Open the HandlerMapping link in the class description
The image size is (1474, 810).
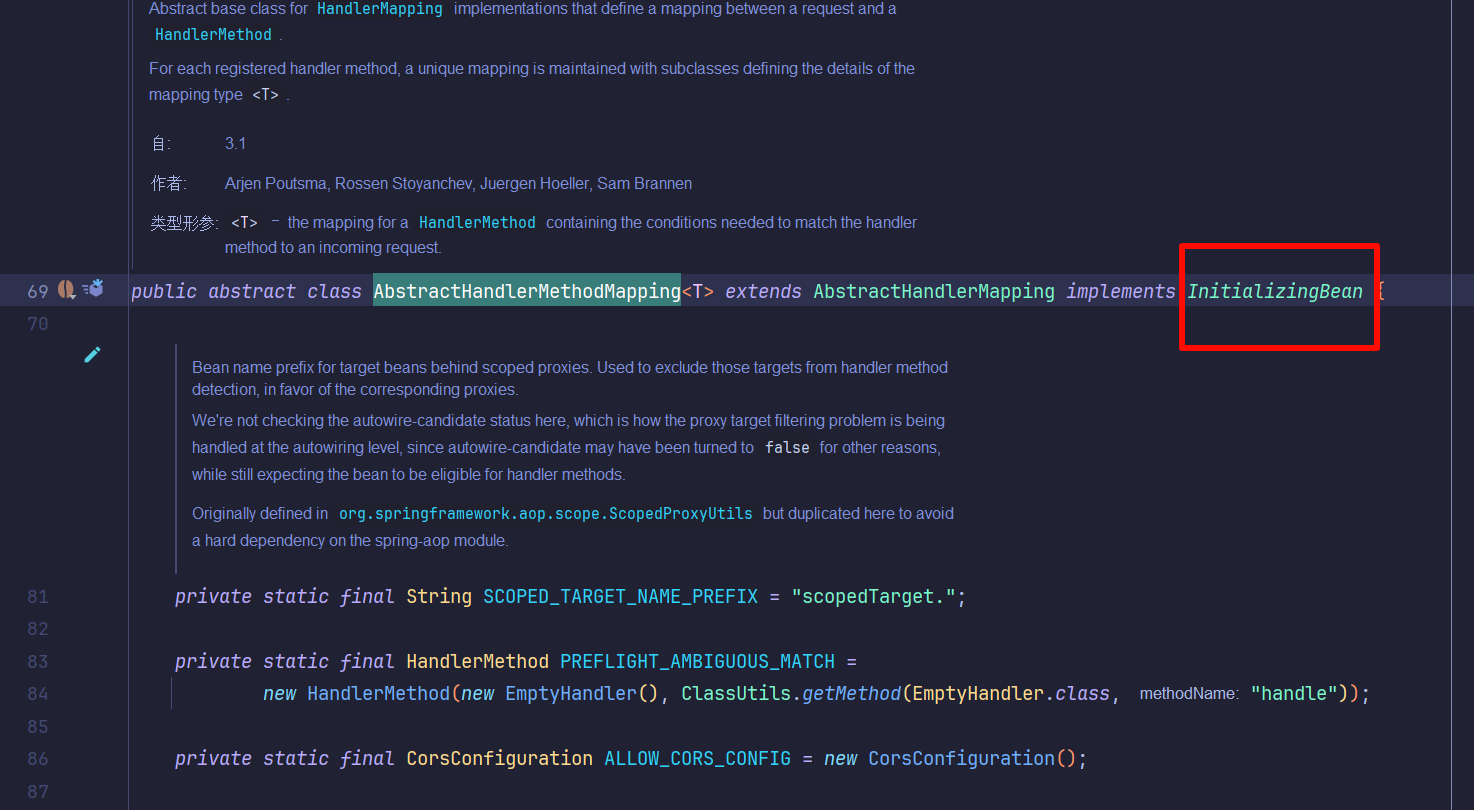(379, 9)
